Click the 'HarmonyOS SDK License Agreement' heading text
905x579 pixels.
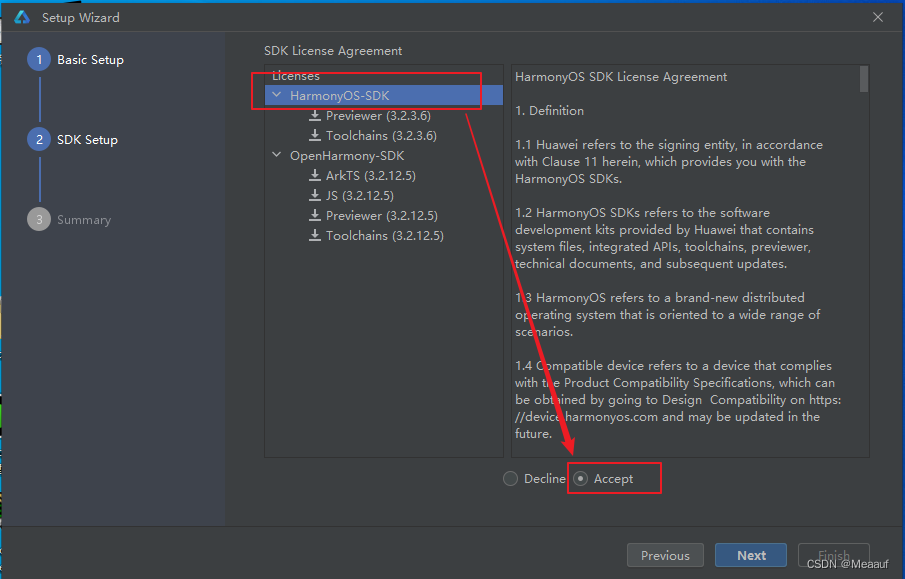pyautogui.click(x=620, y=77)
